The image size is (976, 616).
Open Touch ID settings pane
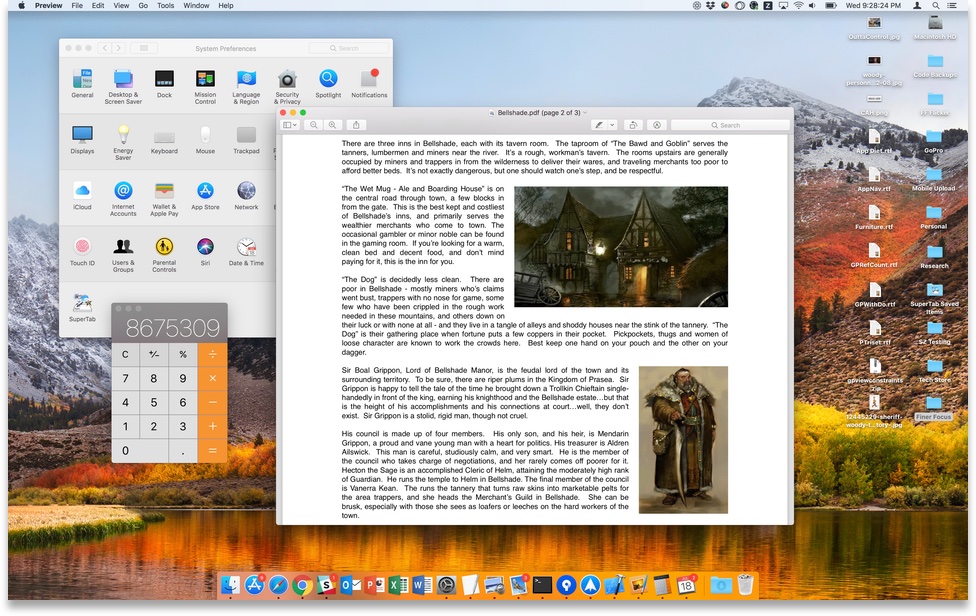click(x=82, y=248)
